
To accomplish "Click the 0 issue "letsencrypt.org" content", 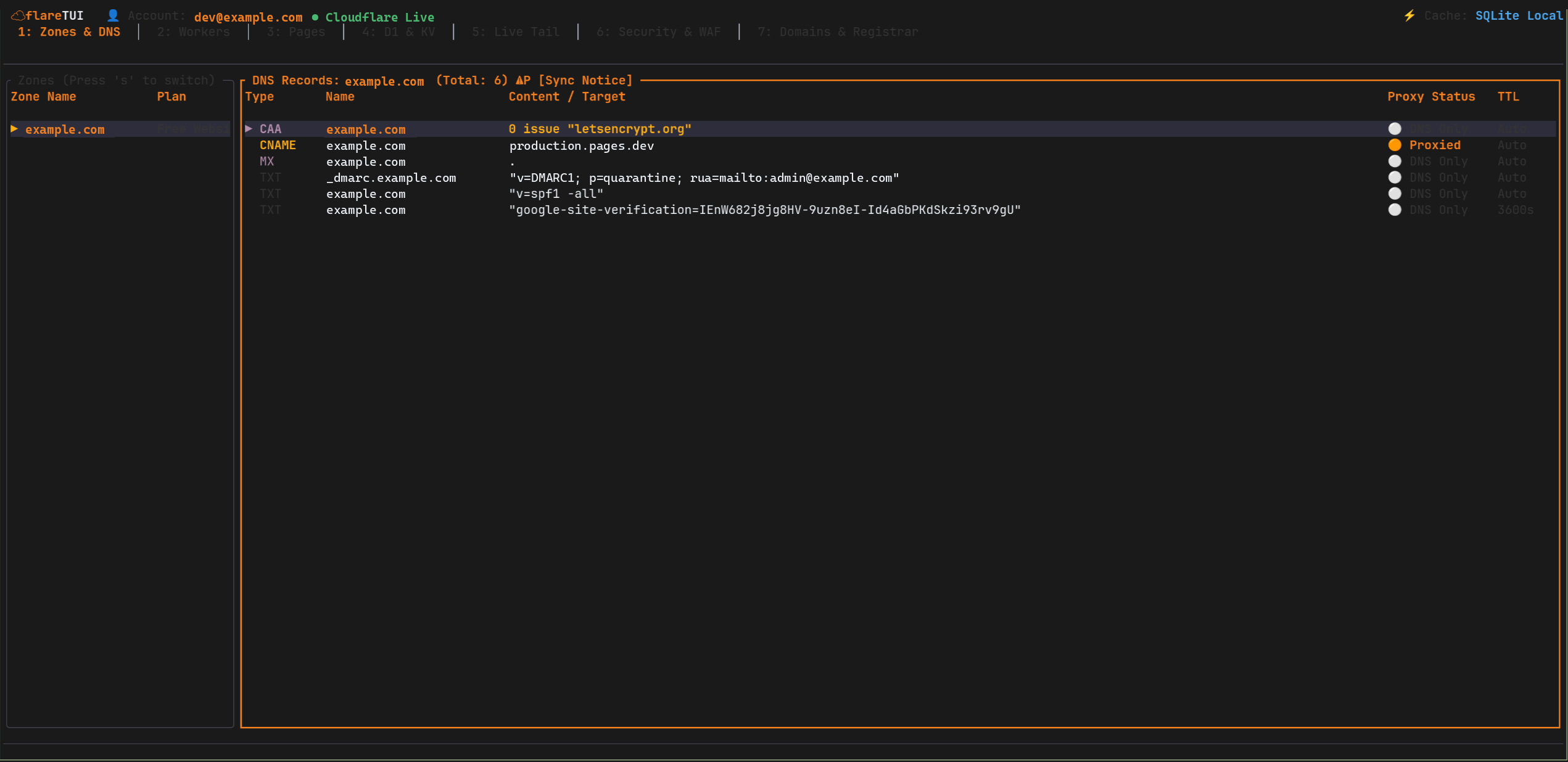I will (x=600, y=129).
